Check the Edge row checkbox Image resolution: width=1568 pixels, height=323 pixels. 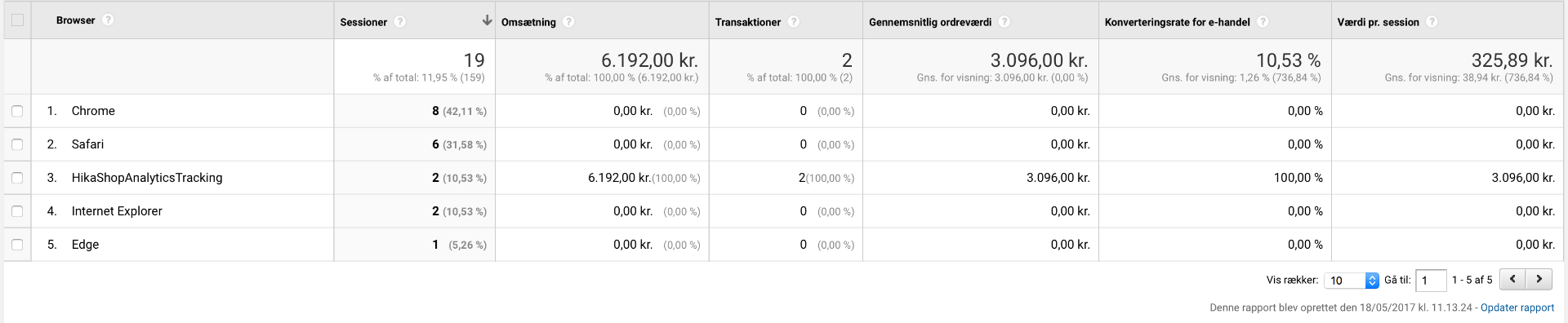pyautogui.click(x=17, y=245)
